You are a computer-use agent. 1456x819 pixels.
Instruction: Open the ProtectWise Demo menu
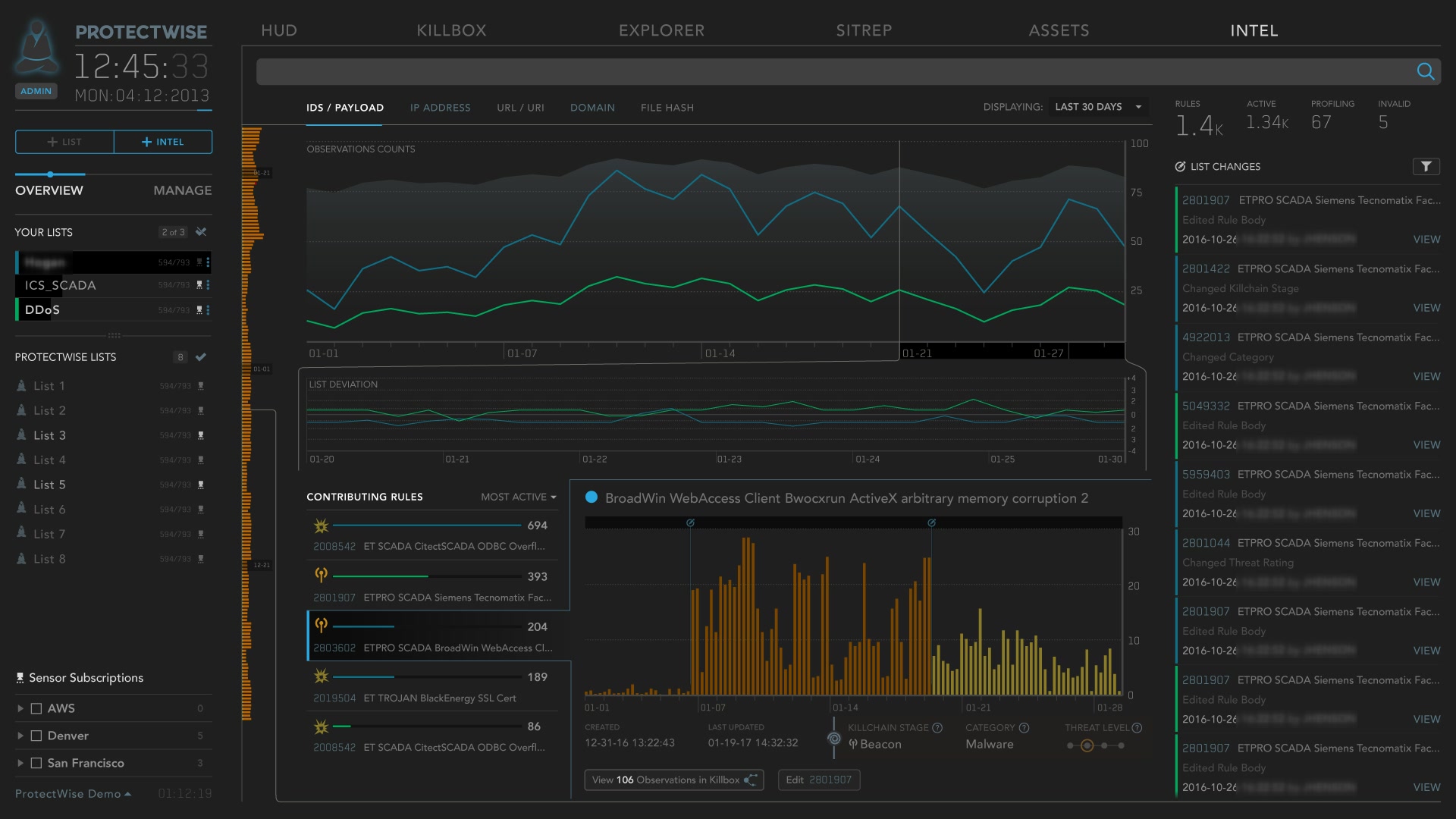[x=73, y=794]
